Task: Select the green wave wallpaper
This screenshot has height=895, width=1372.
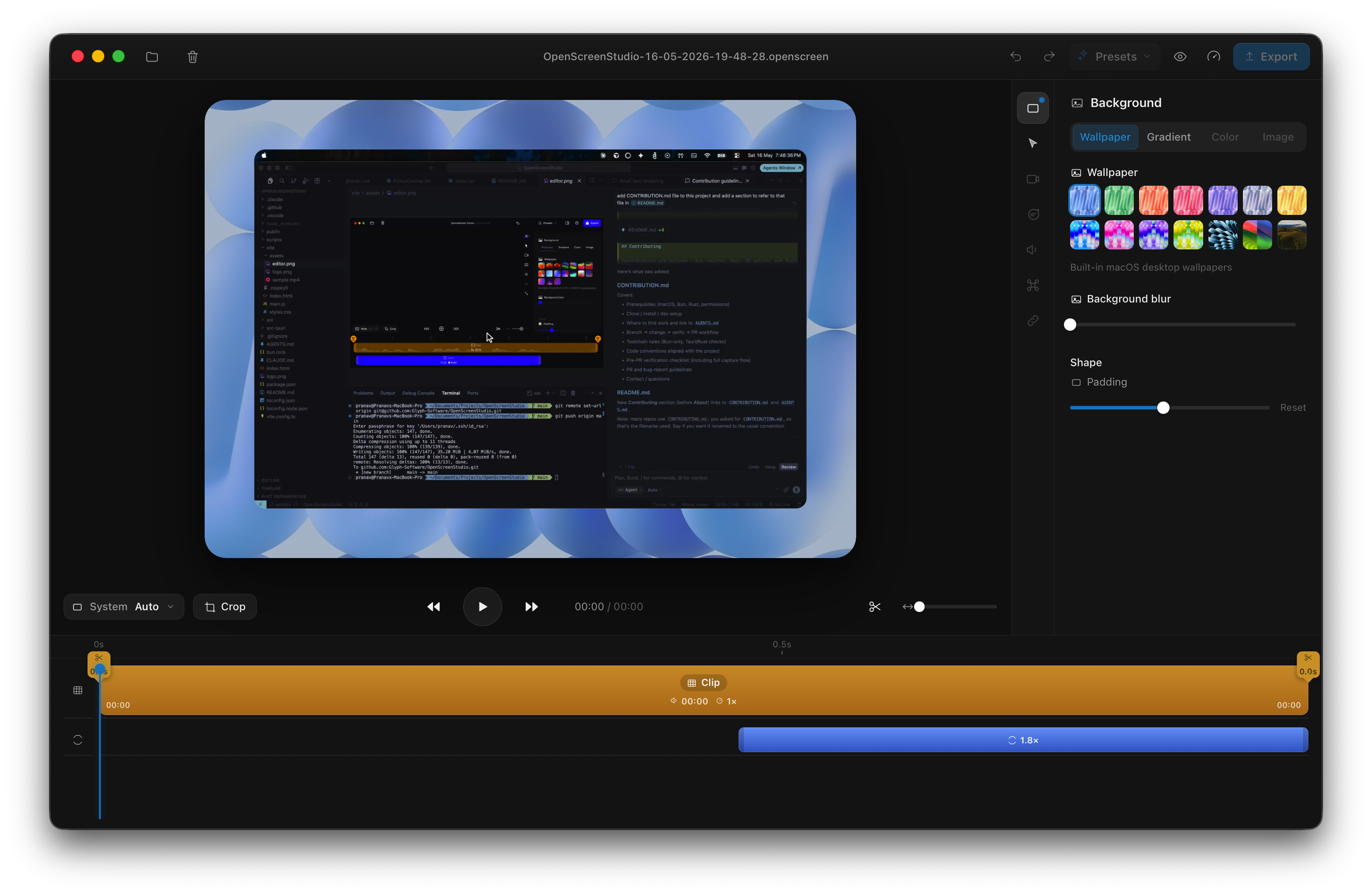Action: pos(1119,201)
